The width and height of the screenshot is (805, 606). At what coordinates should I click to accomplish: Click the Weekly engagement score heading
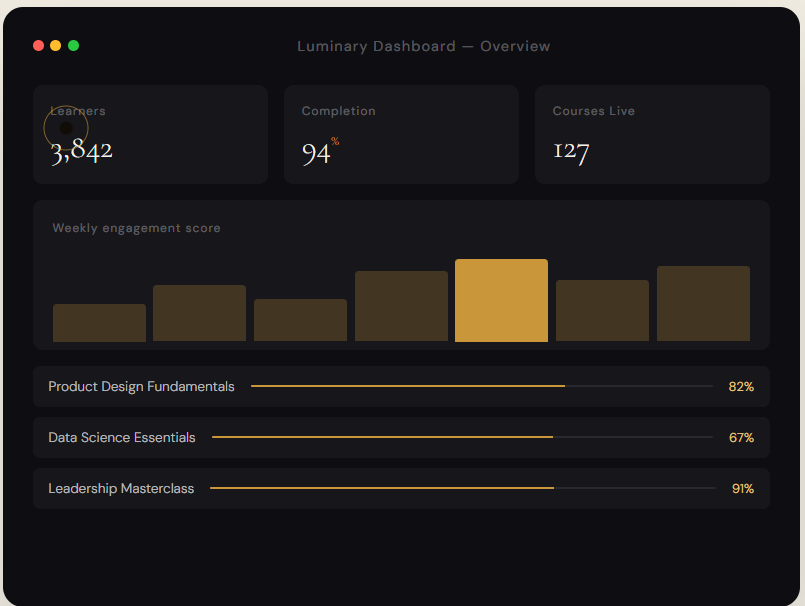click(x=136, y=228)
